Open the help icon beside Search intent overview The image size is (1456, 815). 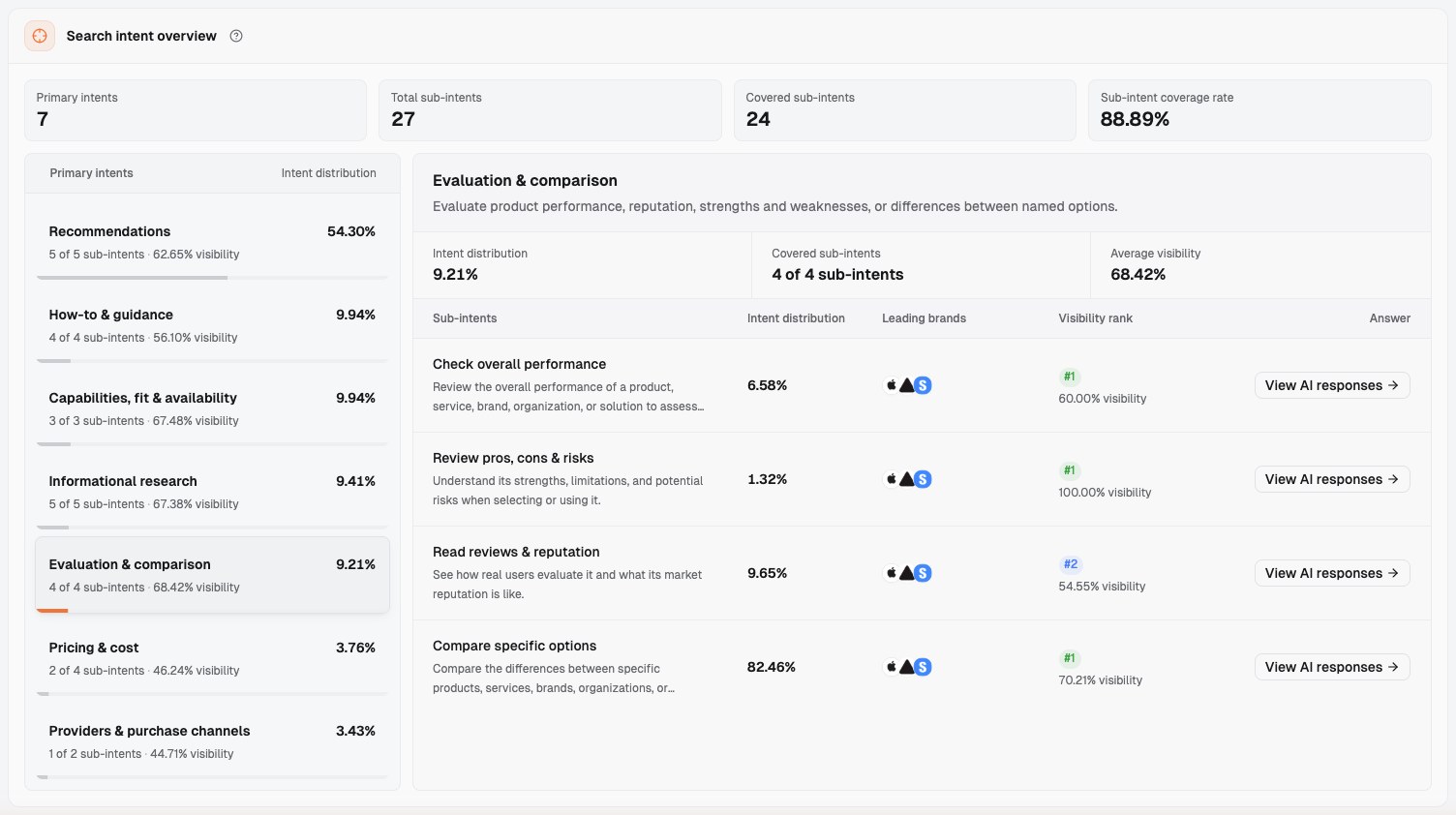tap(236, 36)
